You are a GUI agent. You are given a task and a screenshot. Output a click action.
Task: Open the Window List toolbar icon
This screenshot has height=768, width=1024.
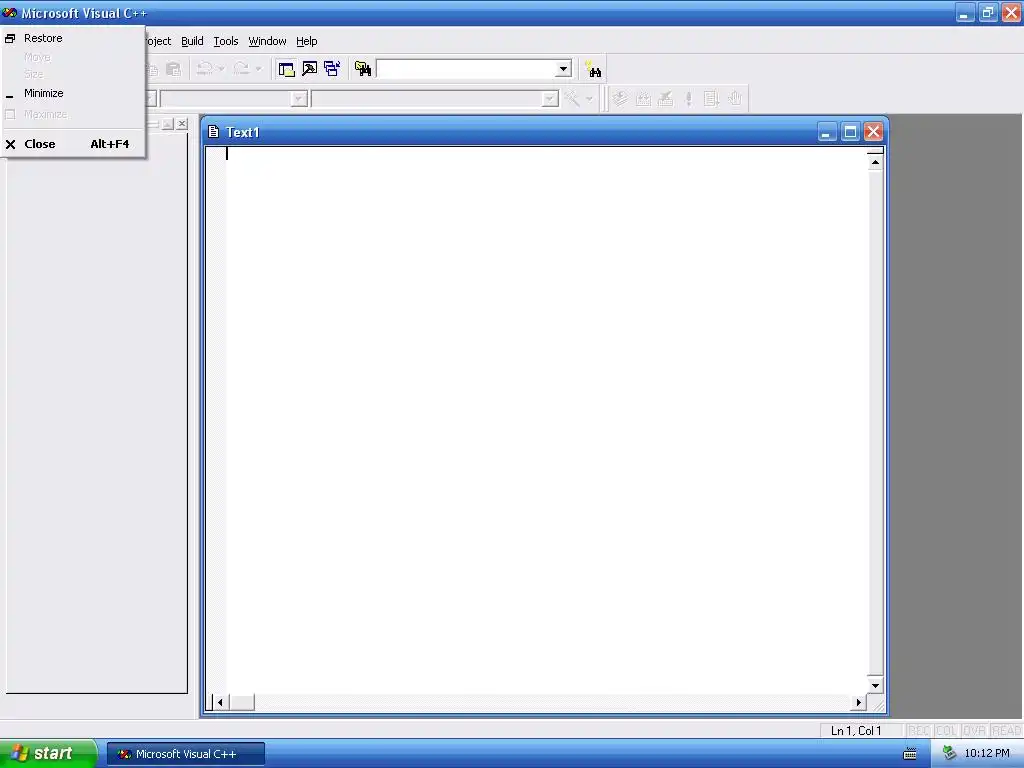point(332,69)
